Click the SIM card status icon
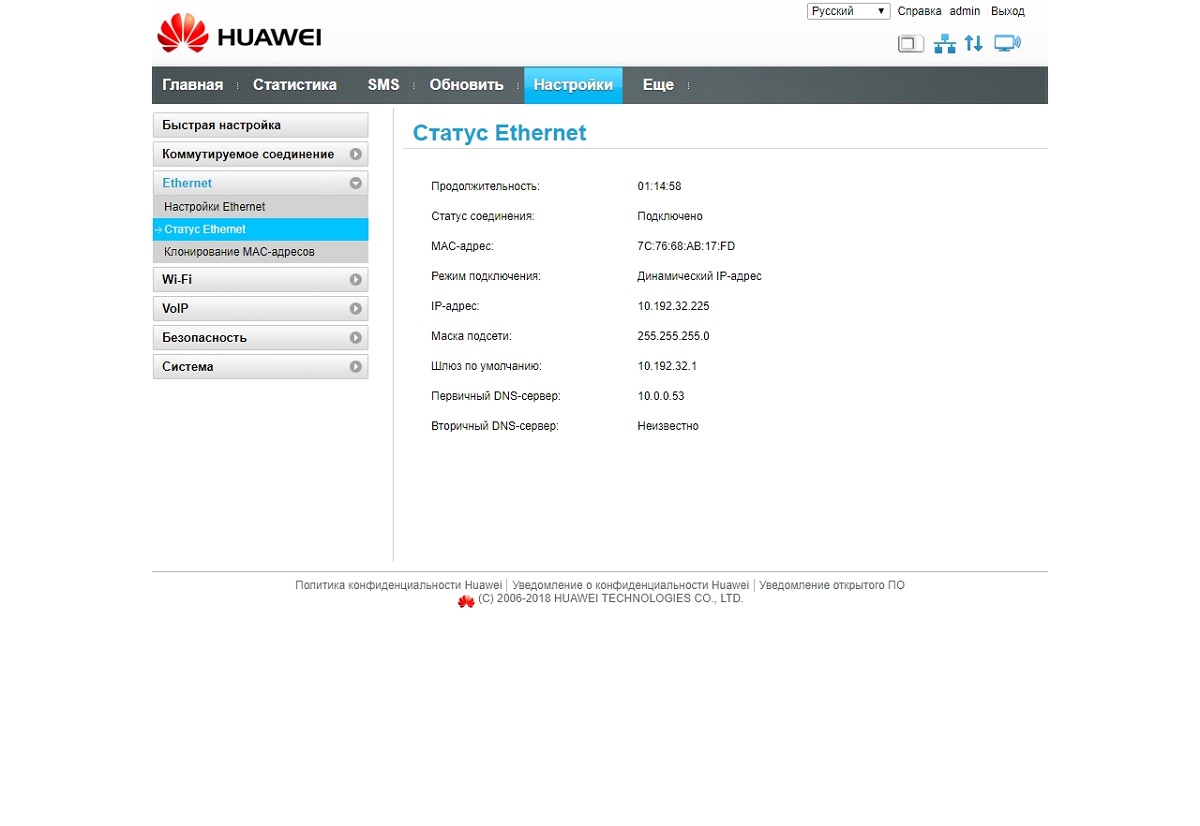1200x826 pixels. [x=910, y=44]
